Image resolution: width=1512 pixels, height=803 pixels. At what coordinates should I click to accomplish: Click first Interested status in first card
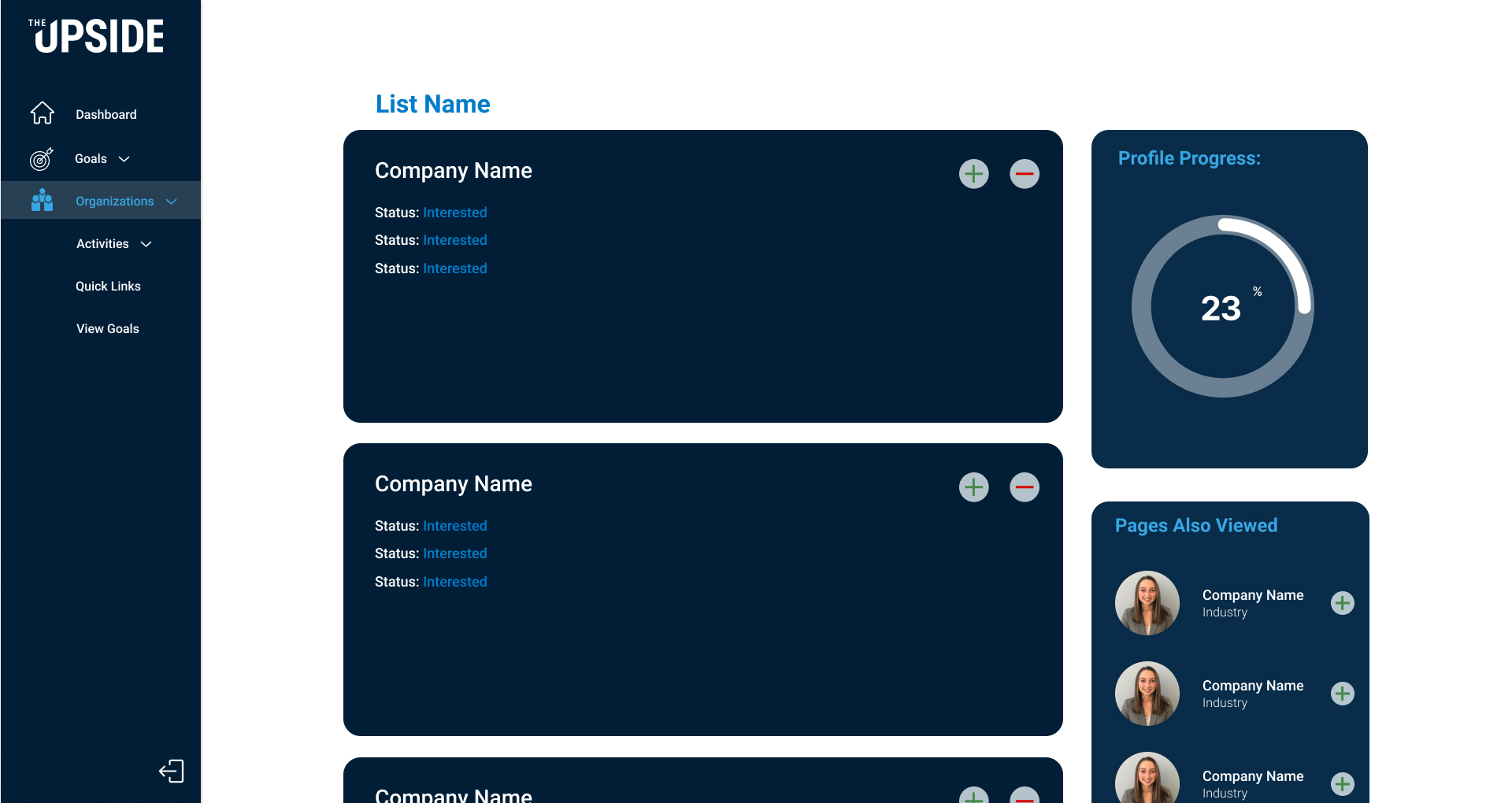(x=455, y=213)
